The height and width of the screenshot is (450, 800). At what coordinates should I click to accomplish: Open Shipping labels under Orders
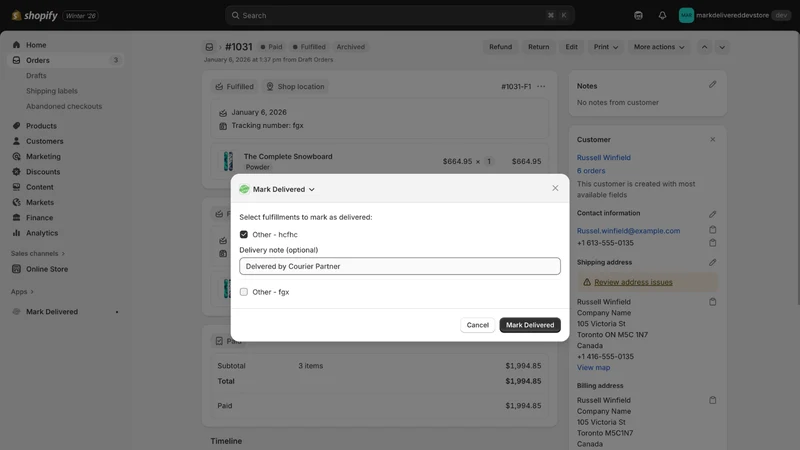pos(52,91)
